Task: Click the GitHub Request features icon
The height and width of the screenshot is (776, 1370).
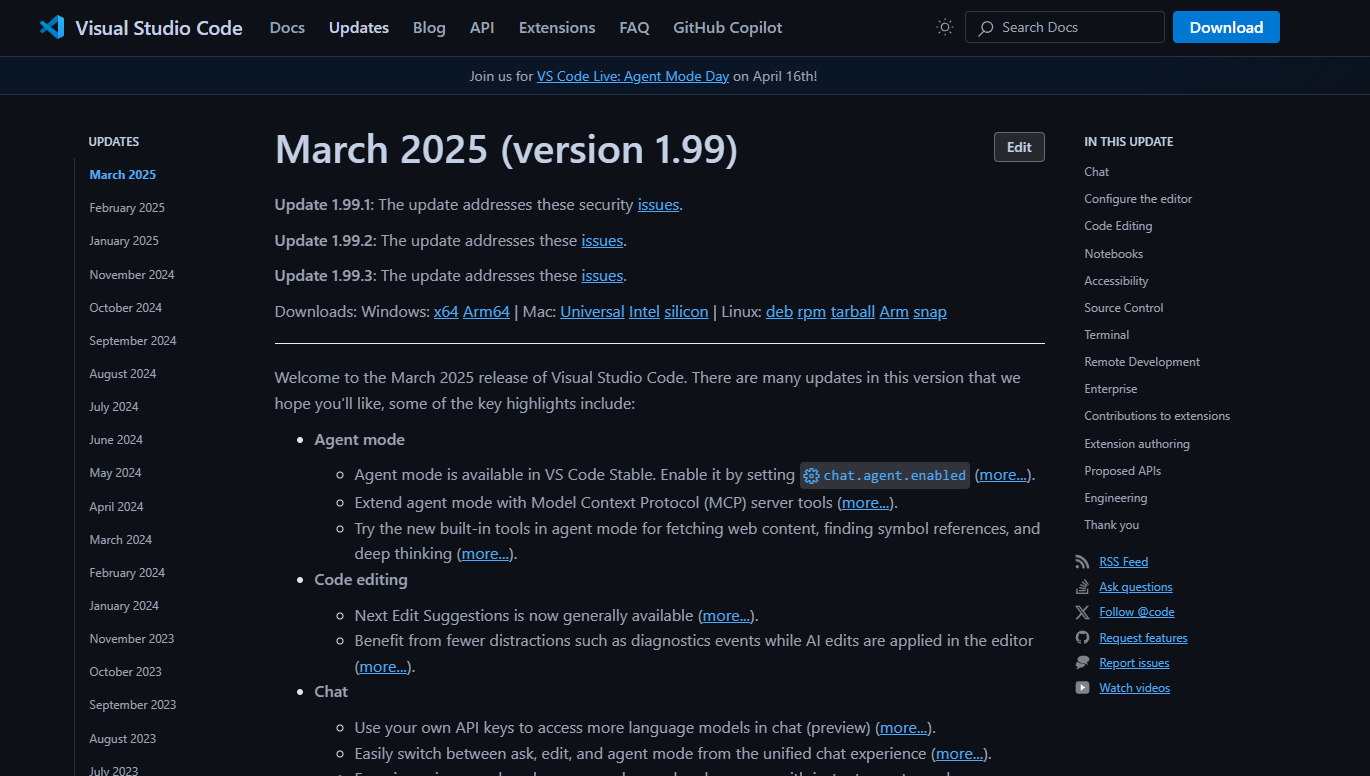Action: click(1082, 638)
